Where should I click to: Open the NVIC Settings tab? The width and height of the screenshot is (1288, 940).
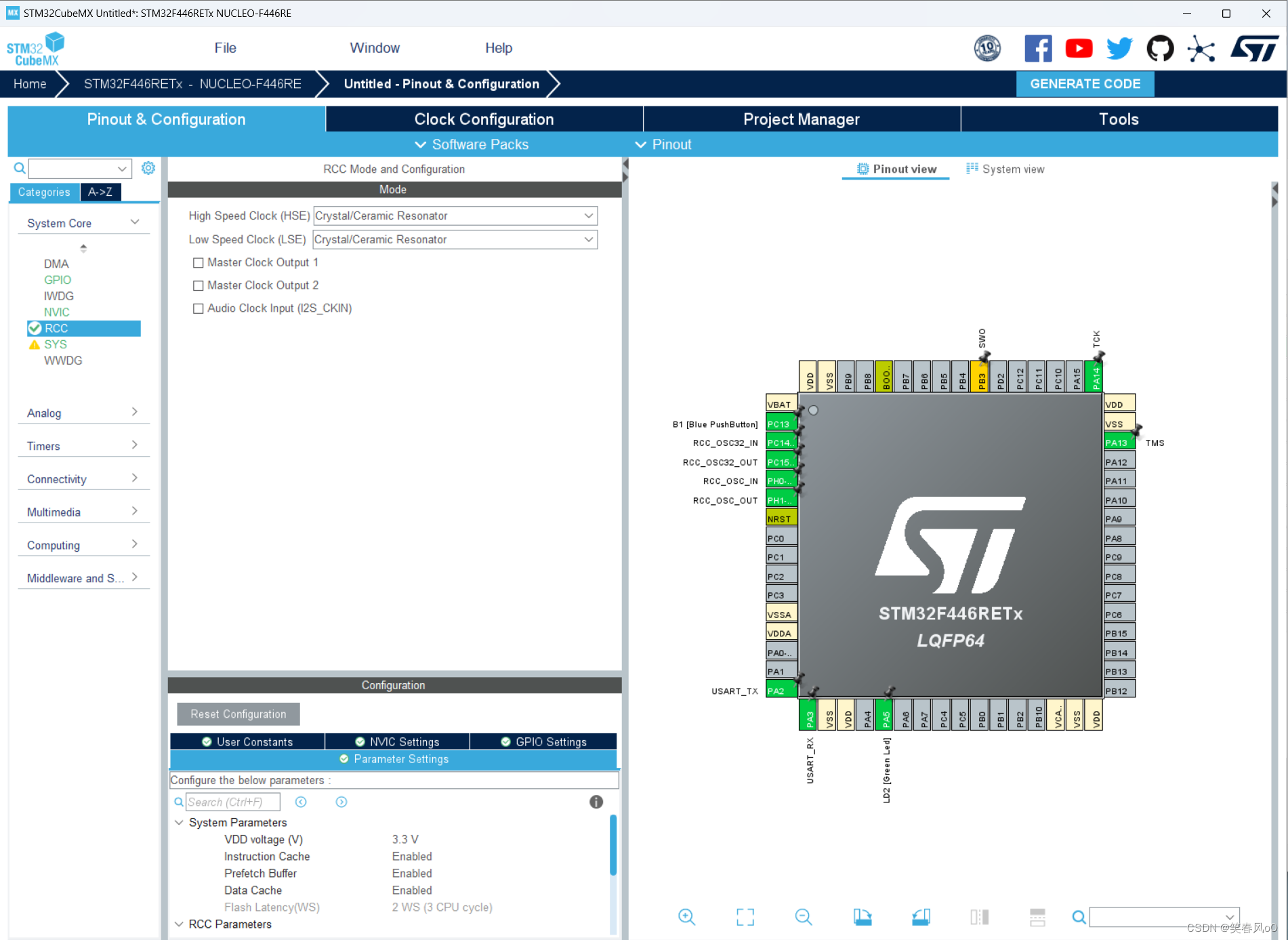pos(397,742)
